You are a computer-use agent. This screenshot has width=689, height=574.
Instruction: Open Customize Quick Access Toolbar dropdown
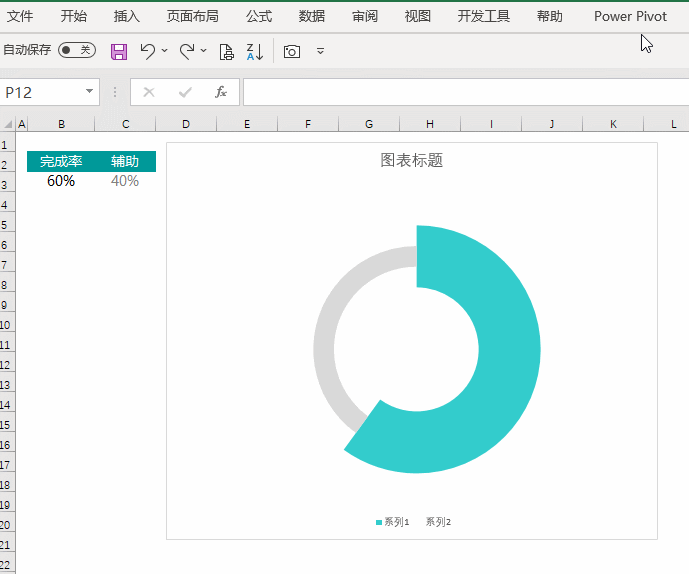321,51
